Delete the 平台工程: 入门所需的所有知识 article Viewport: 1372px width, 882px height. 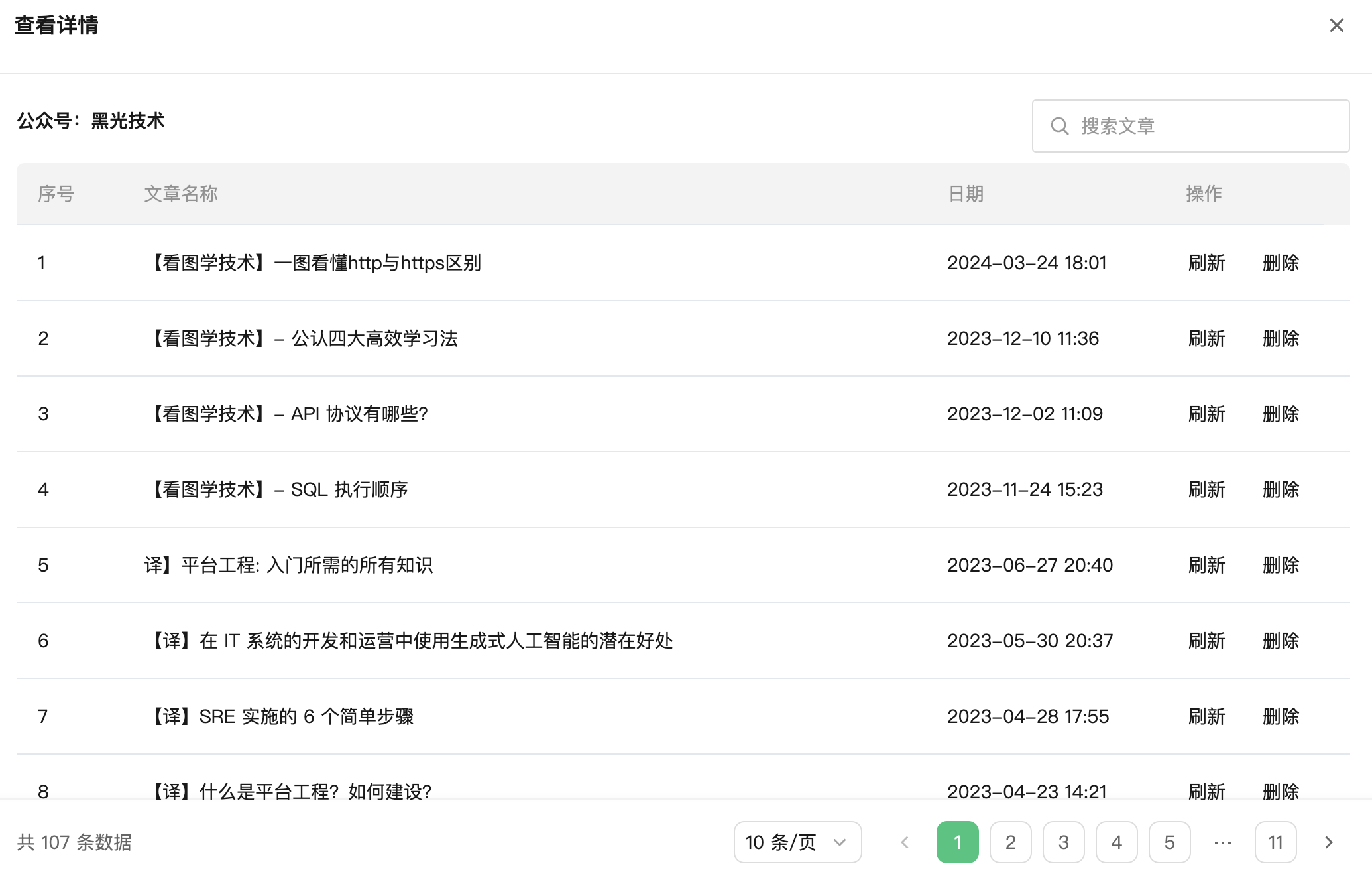[1281, 565]
